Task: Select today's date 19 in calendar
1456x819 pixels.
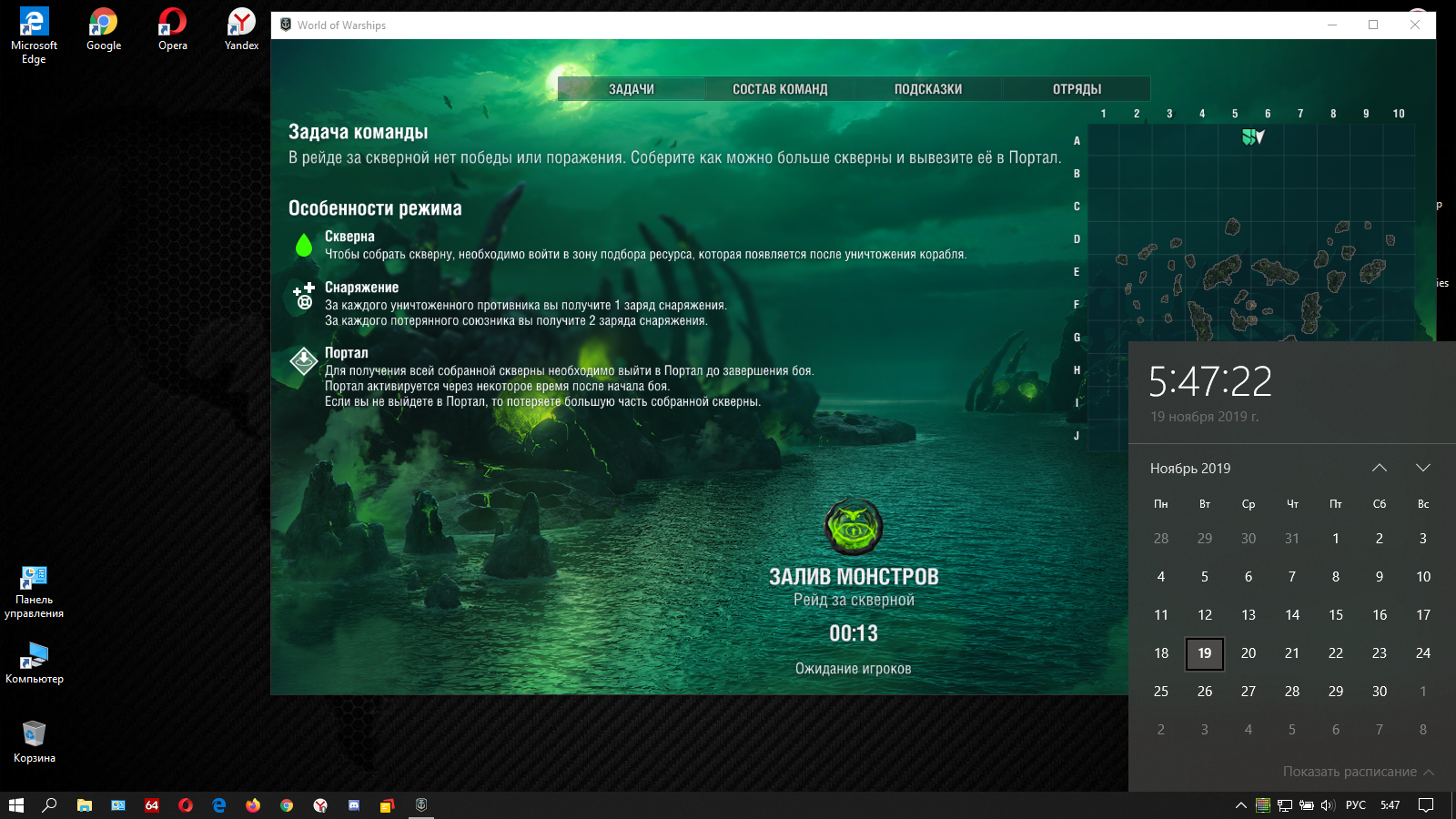Action: [x=1205, y=653]
